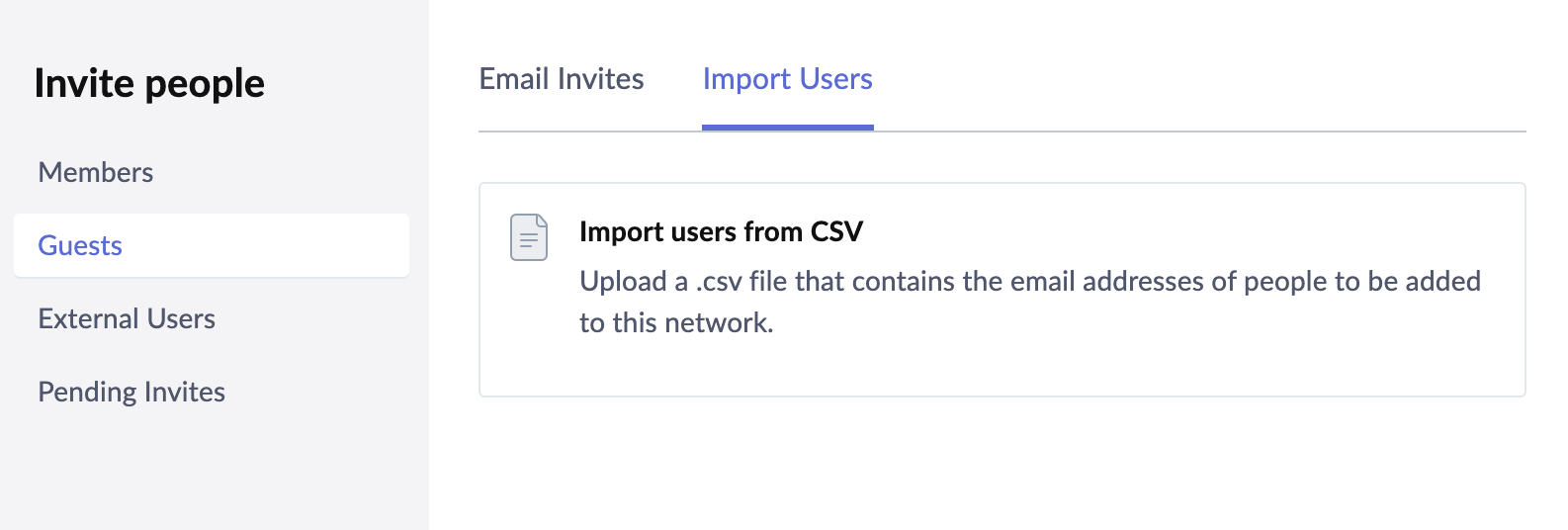This screenshot has width=1568, height=530.
Task: Click the CSV document file icon
Action: click(x=529, y=237)
